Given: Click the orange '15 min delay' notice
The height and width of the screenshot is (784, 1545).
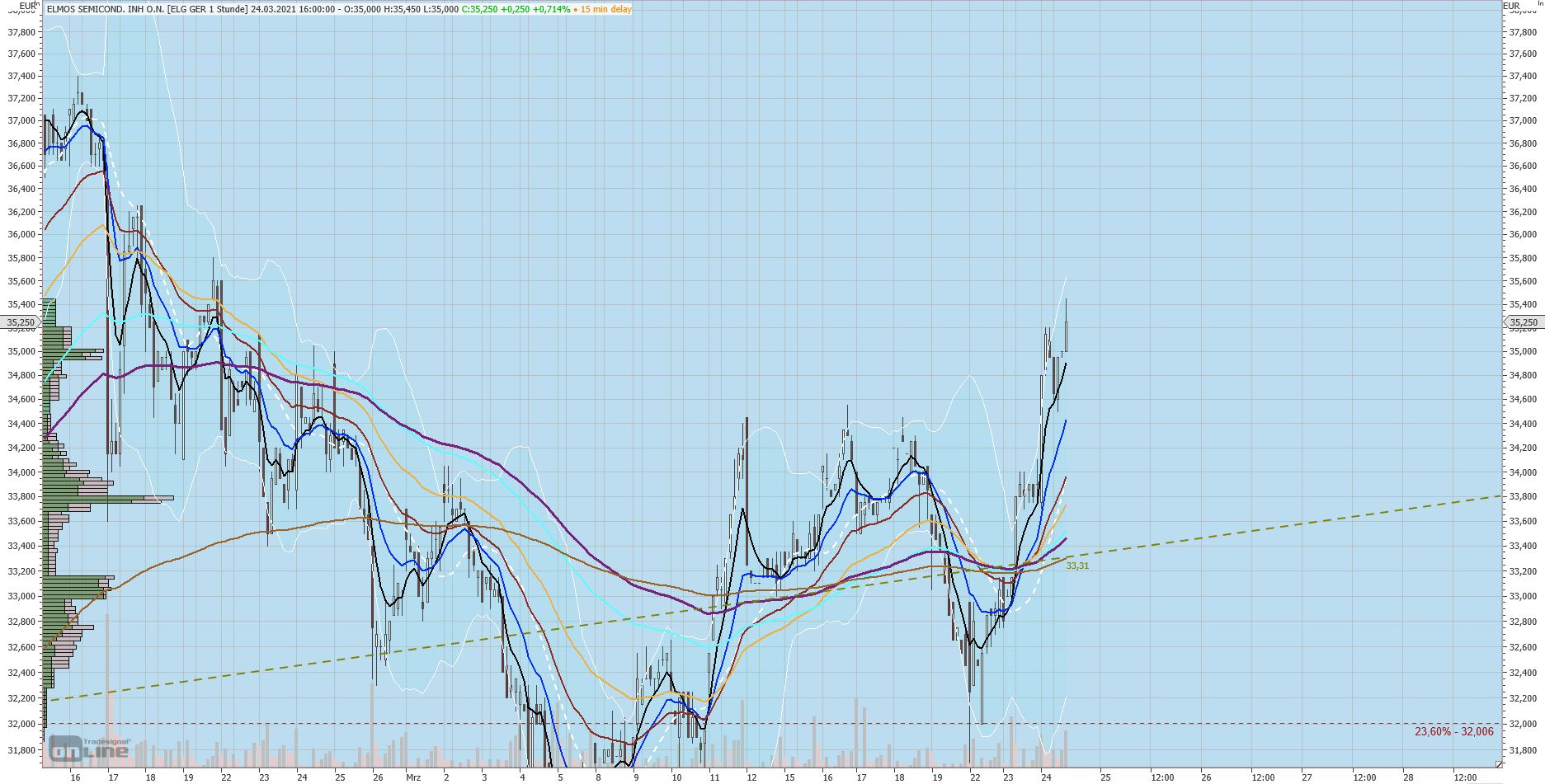Looking at the screenshot, I should [606, 9].
